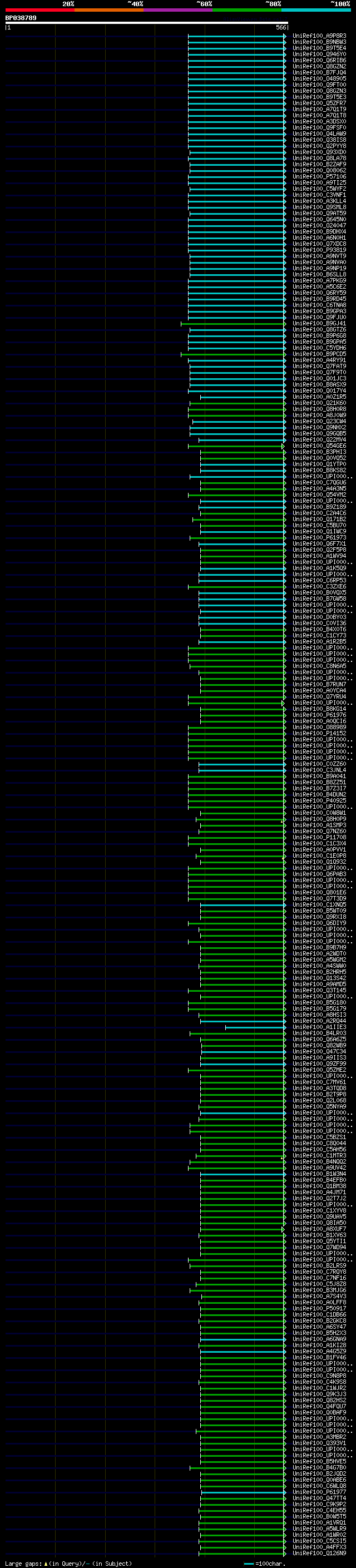Viewport: 356px width, 1568px height.
Task: Click hit label UniRef100_P57106
Action: [x=319, y=177]
